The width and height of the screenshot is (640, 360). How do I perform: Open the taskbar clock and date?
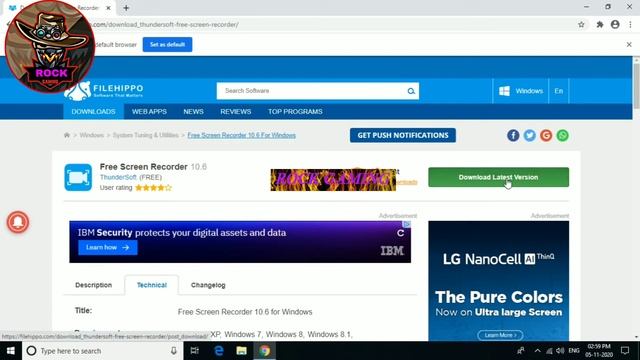coord(599,351)
